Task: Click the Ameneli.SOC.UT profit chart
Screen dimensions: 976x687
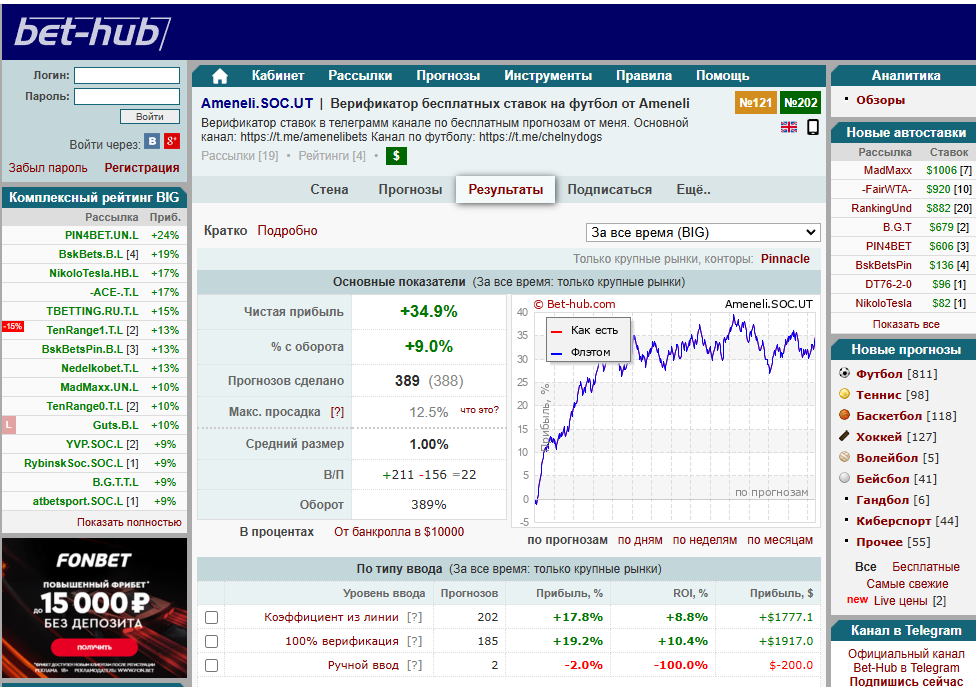Action: point(666,411)
